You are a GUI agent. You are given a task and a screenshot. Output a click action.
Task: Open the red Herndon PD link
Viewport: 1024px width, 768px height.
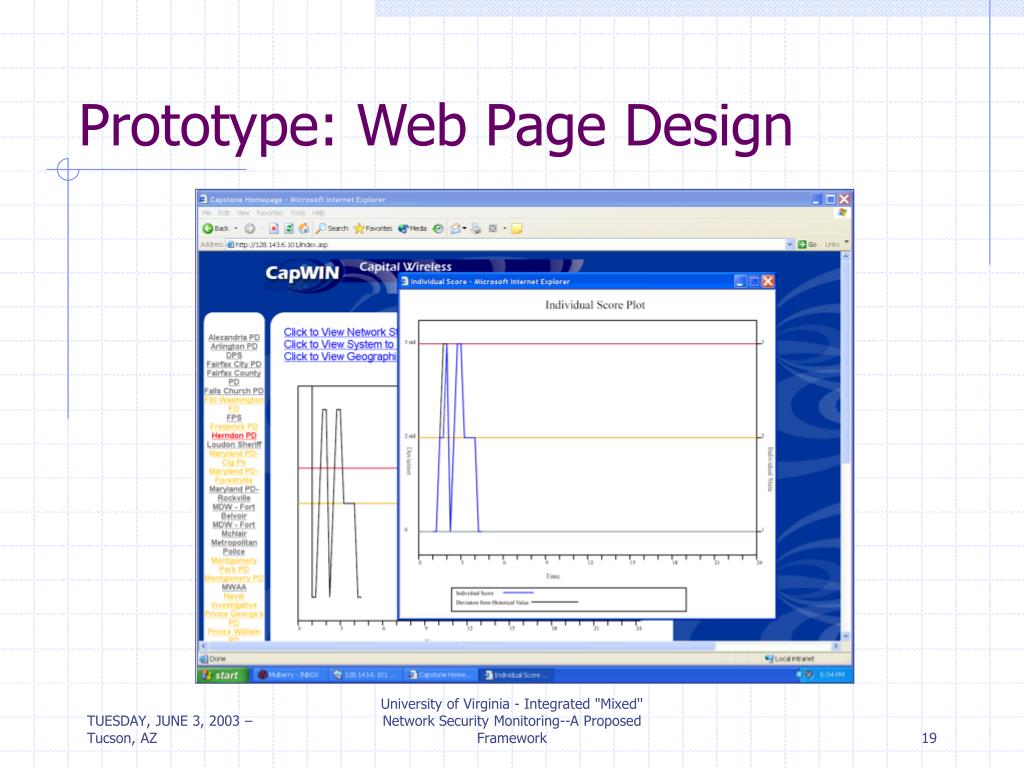234,436
